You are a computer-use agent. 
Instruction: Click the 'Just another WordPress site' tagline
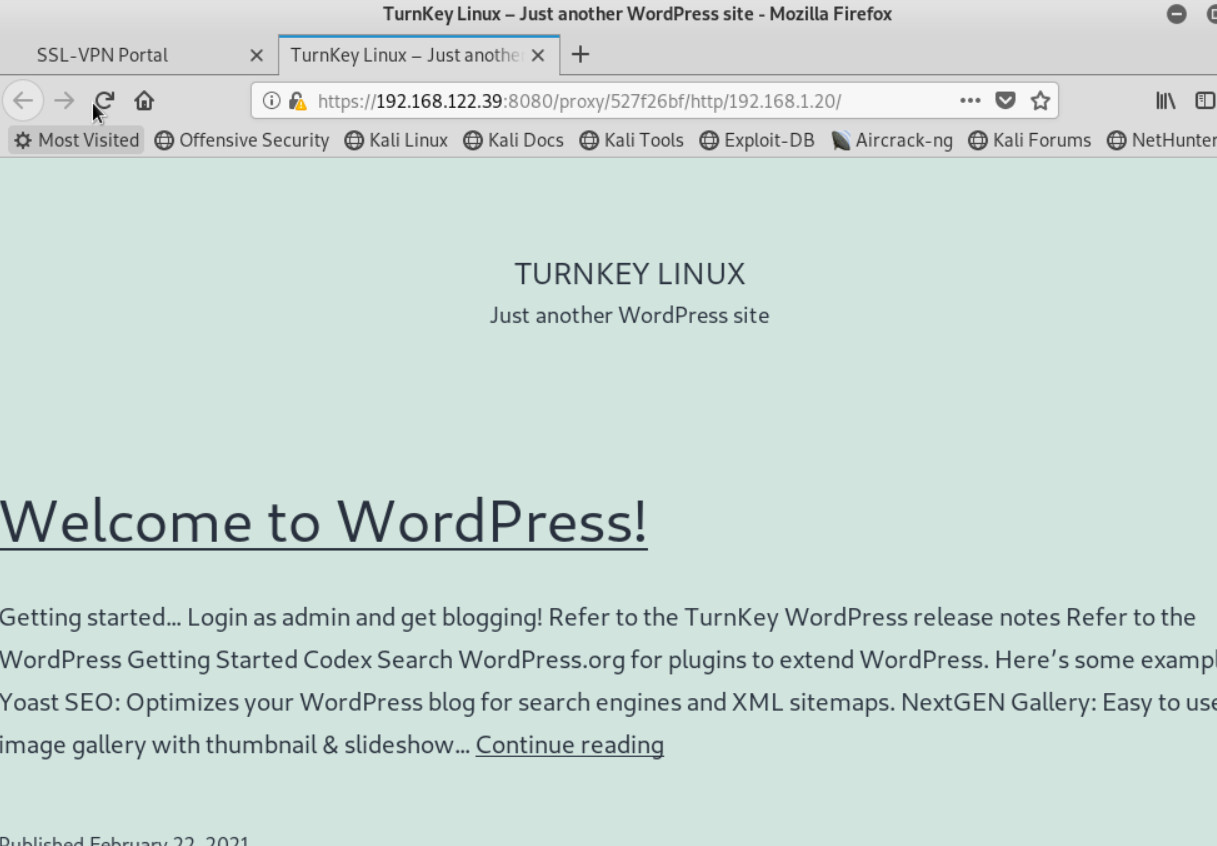click(630, 315)
